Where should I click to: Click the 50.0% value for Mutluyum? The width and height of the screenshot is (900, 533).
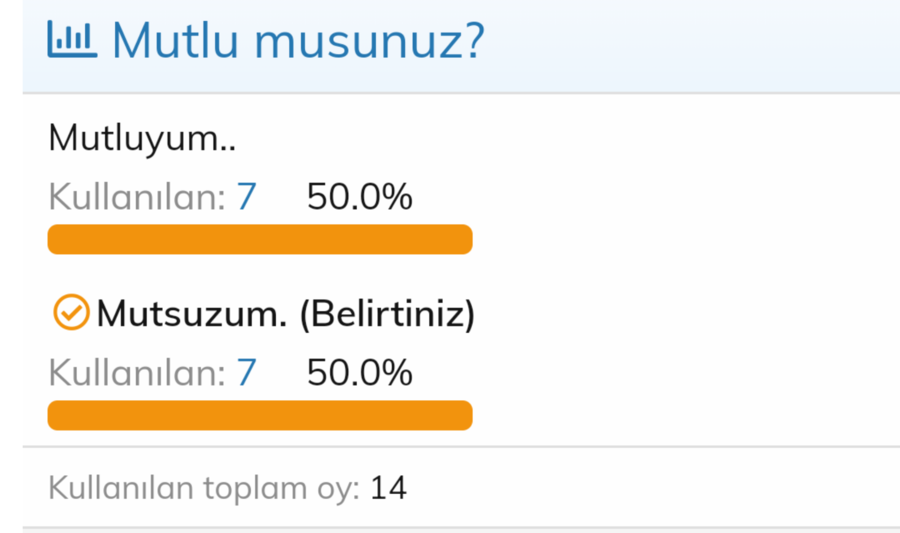tap(359, 197)
